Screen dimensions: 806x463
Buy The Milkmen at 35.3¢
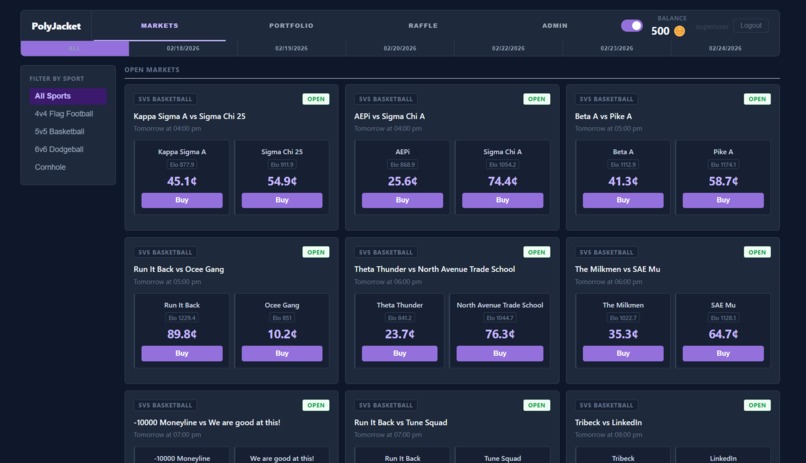(623, 354)
